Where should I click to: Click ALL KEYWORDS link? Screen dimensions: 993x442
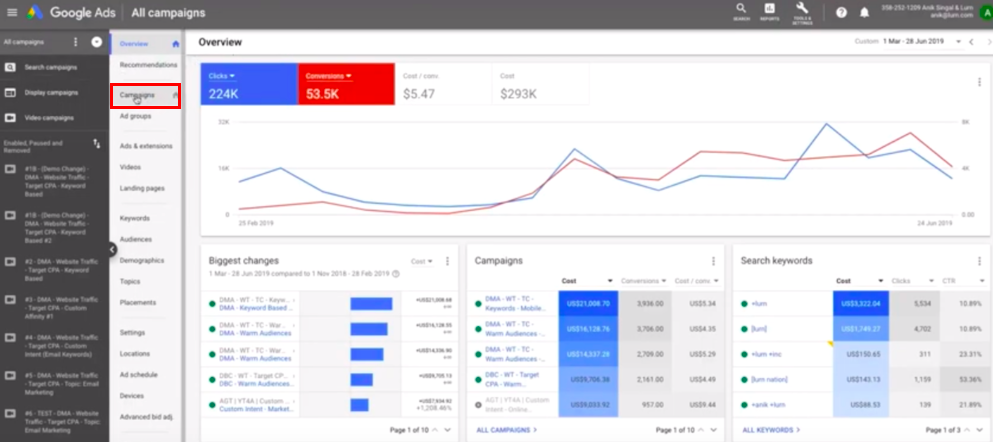(771, 430)
